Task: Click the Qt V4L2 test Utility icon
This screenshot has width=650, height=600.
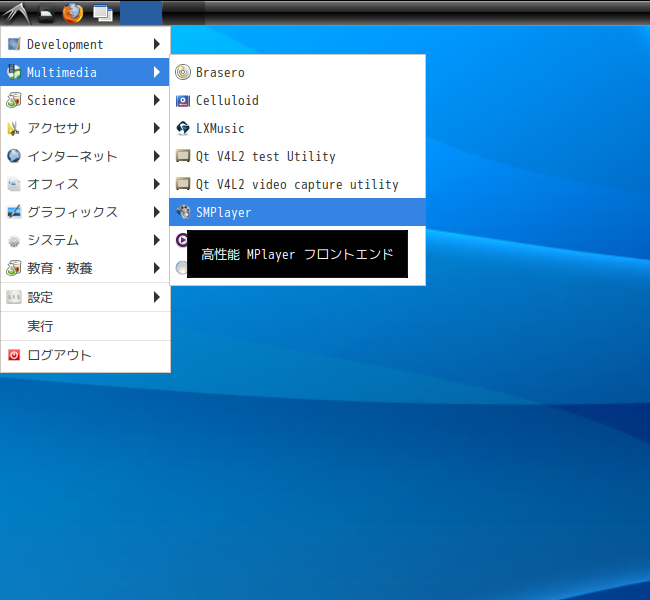Action: 183,156
